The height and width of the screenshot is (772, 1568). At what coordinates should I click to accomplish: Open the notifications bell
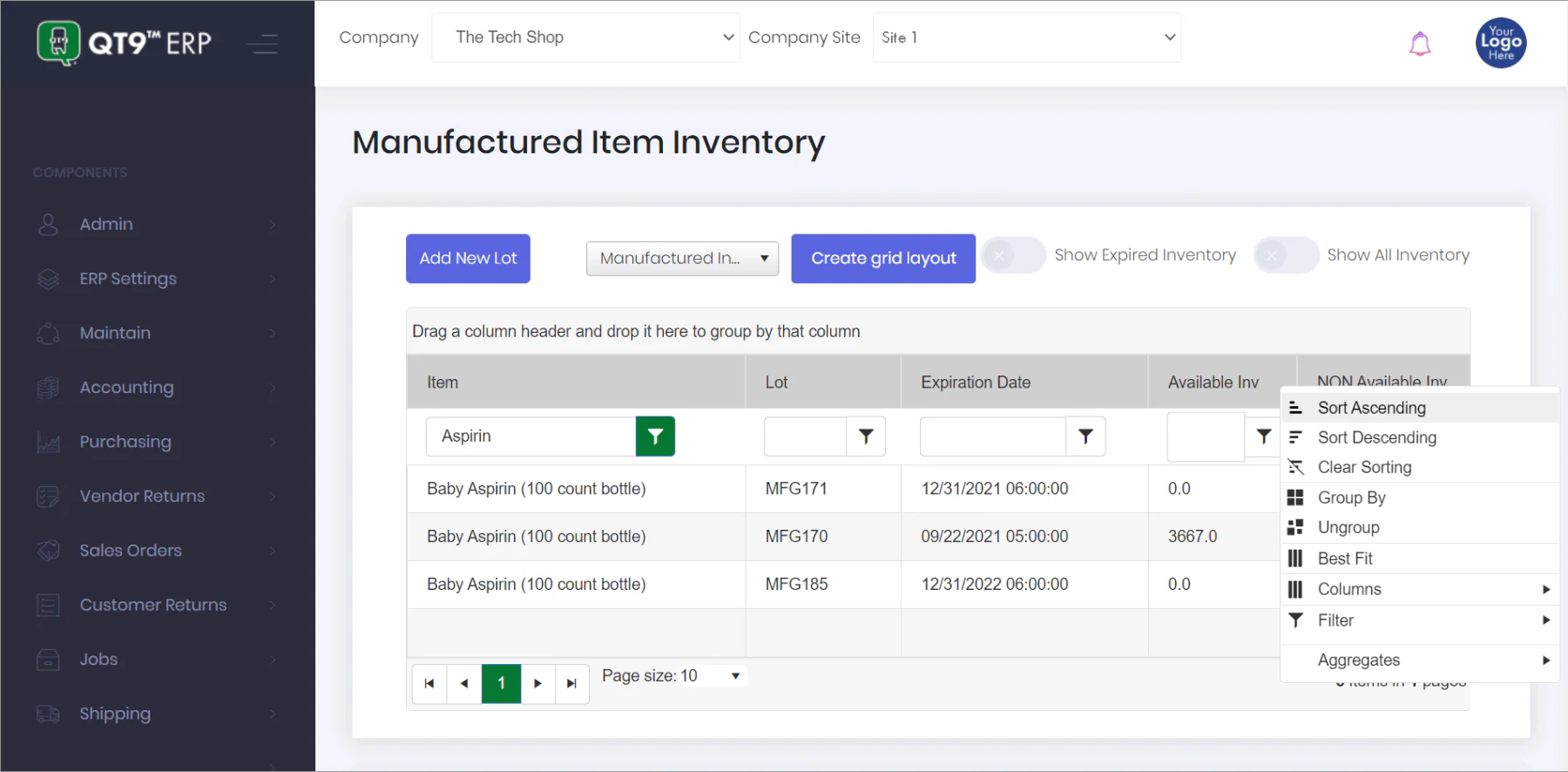coord(1420,44)
